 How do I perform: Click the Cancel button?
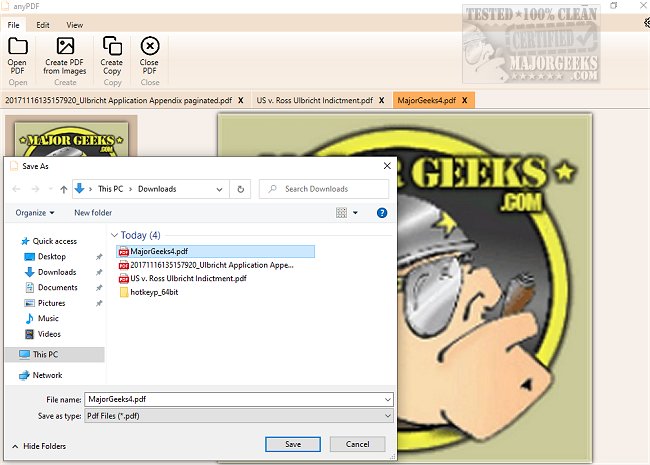(x=357, y=444)
